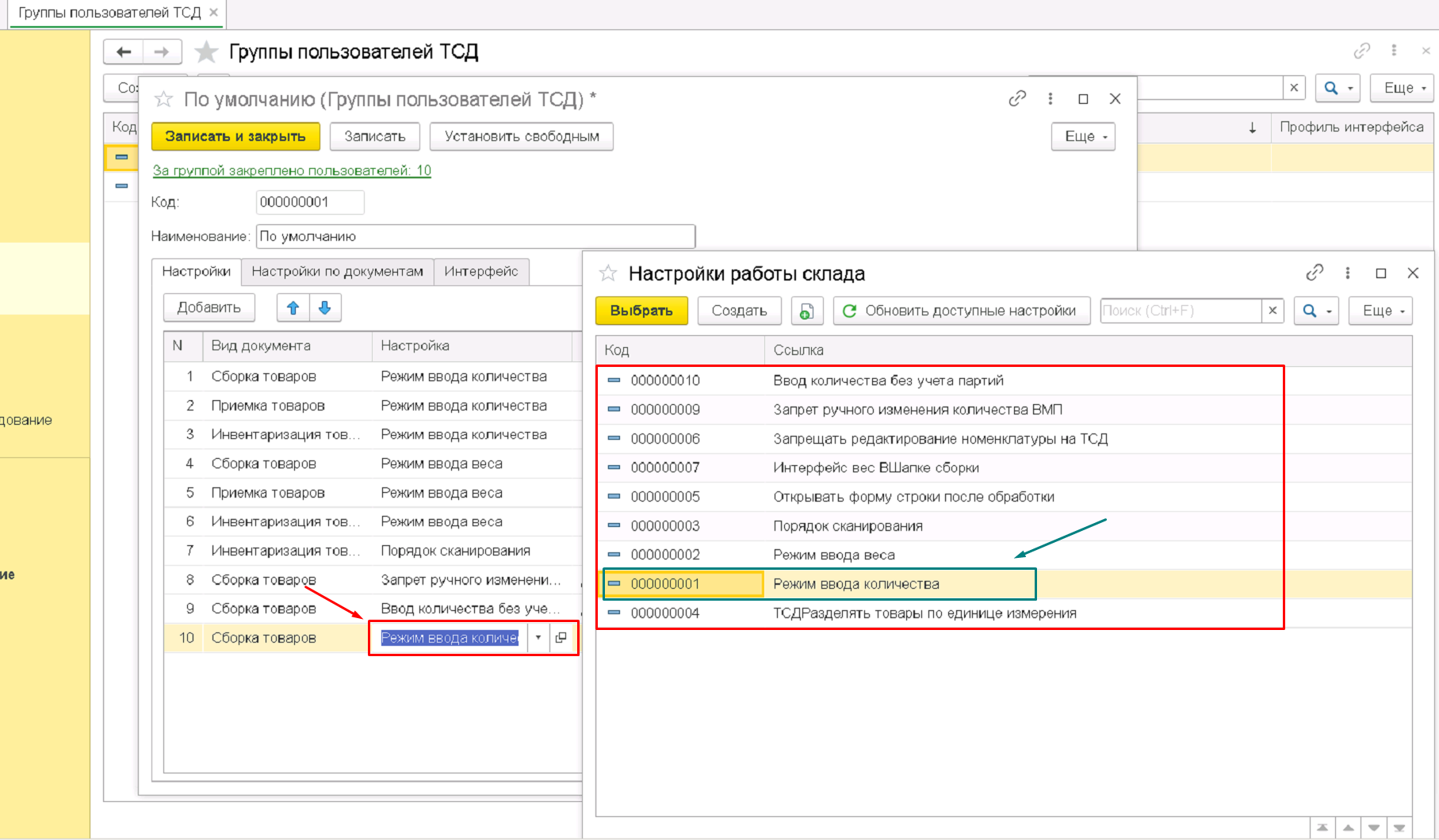Click Обновить доступные настройки button
This screenshot has height=840, width=1439.
click(961, 311)
